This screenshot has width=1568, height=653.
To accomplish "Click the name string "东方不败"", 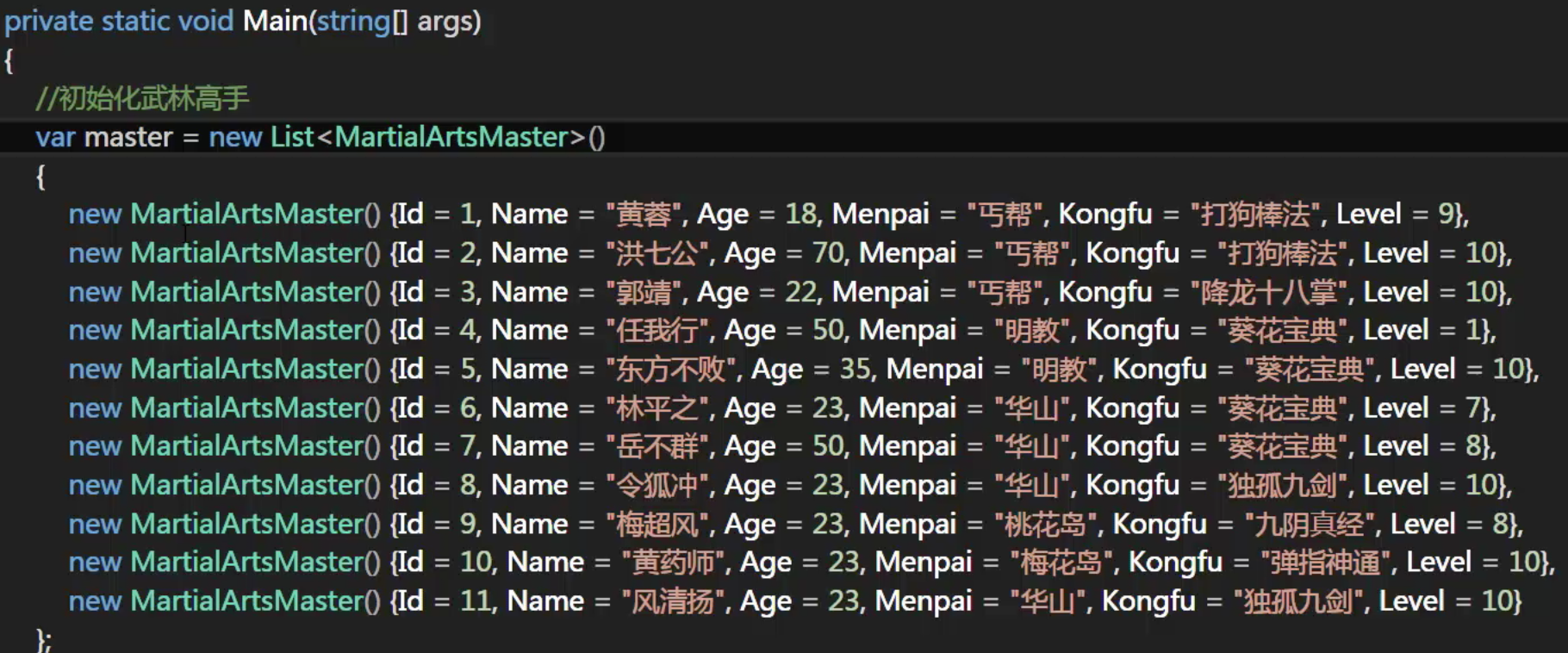I will 672,370.
